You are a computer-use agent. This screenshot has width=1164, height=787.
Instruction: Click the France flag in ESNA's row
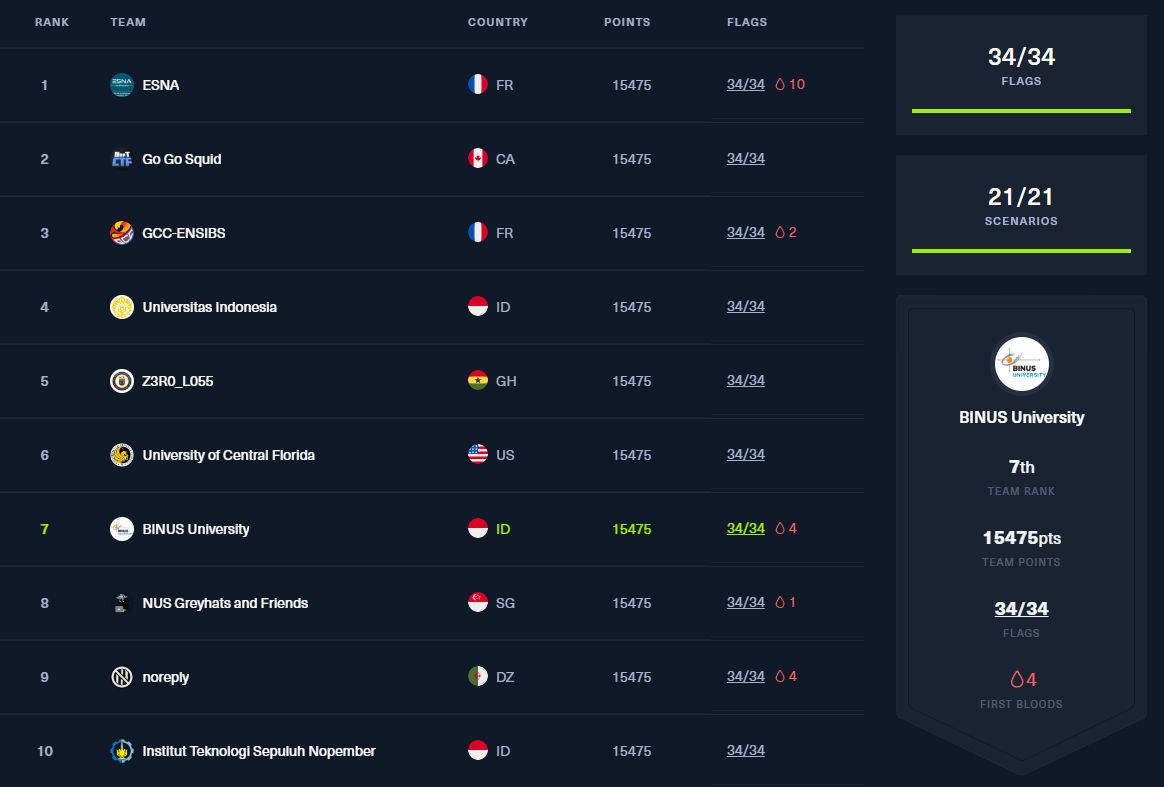(478, 85)
